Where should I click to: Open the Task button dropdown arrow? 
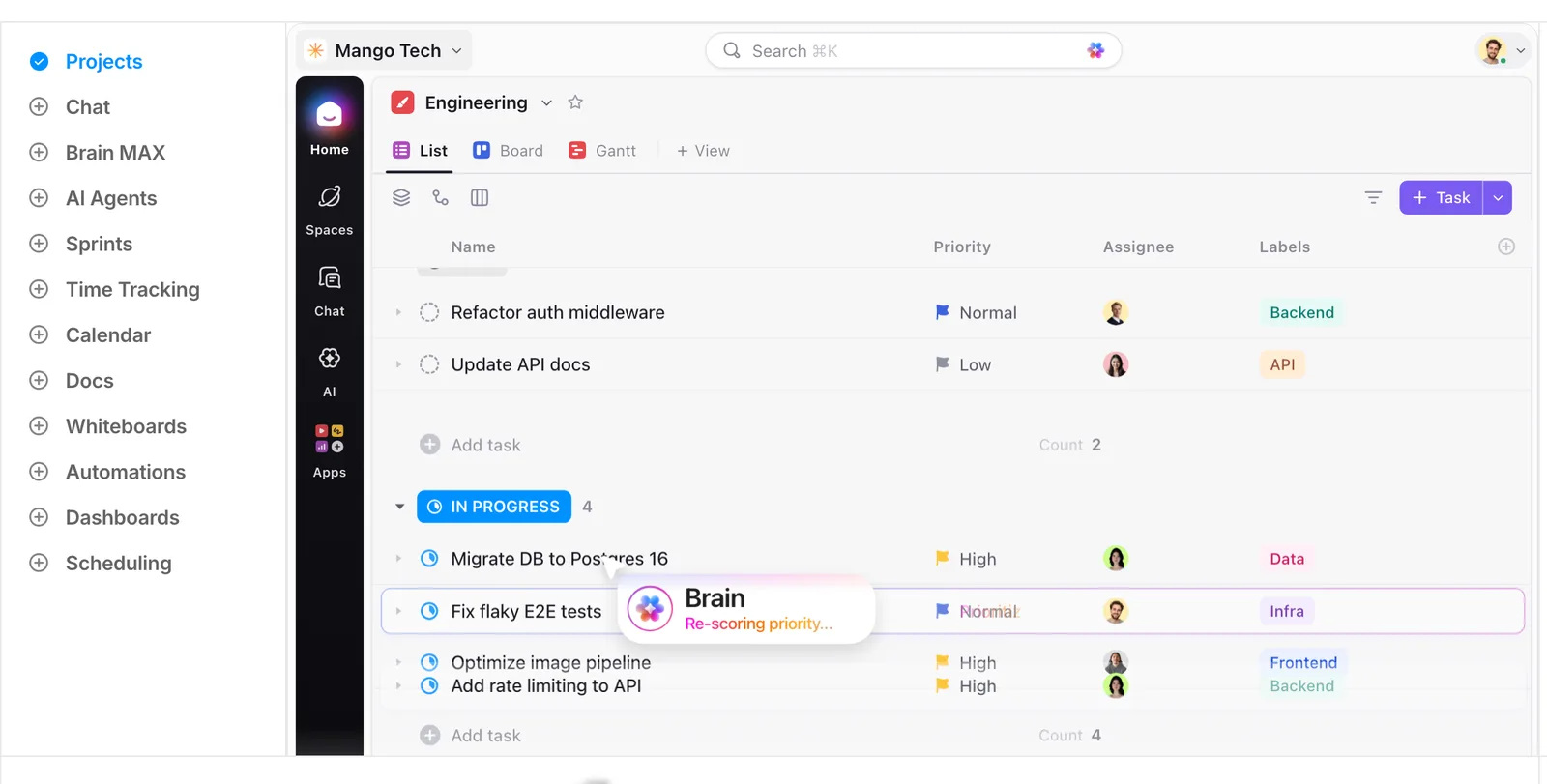coord(1498,197)
